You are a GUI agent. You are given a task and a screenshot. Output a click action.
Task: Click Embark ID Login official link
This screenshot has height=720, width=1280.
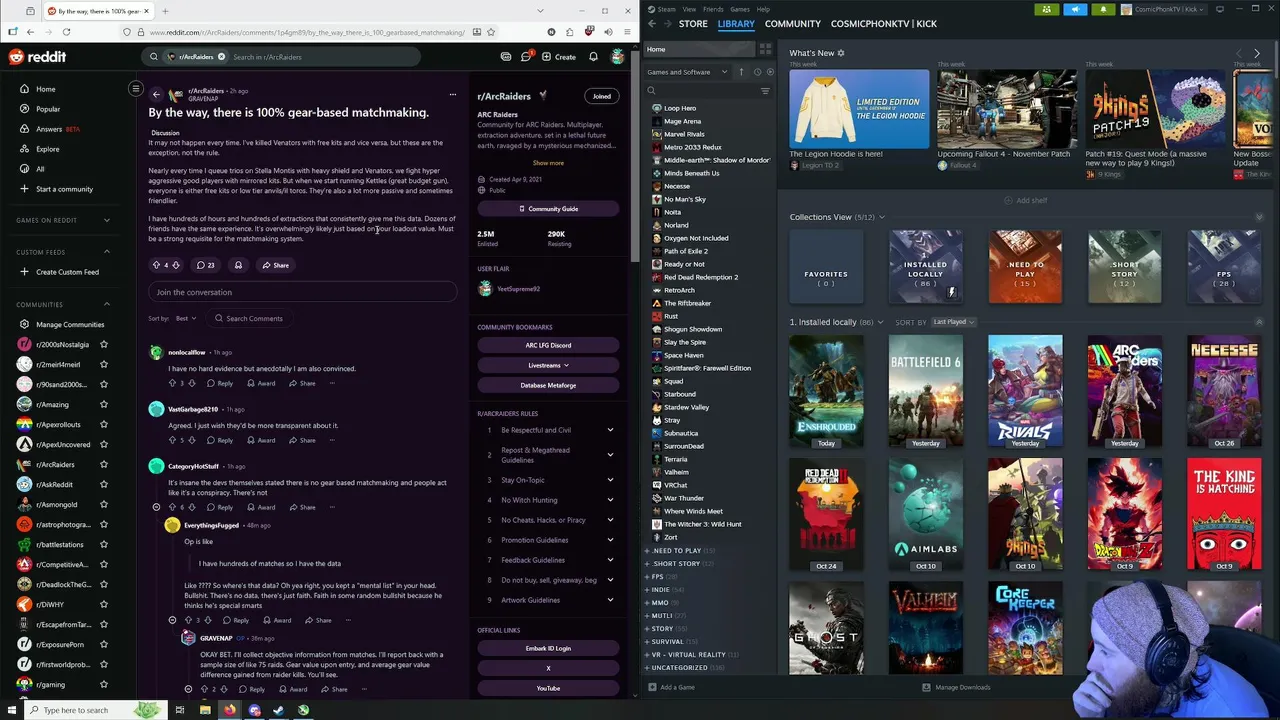(548, 648)
